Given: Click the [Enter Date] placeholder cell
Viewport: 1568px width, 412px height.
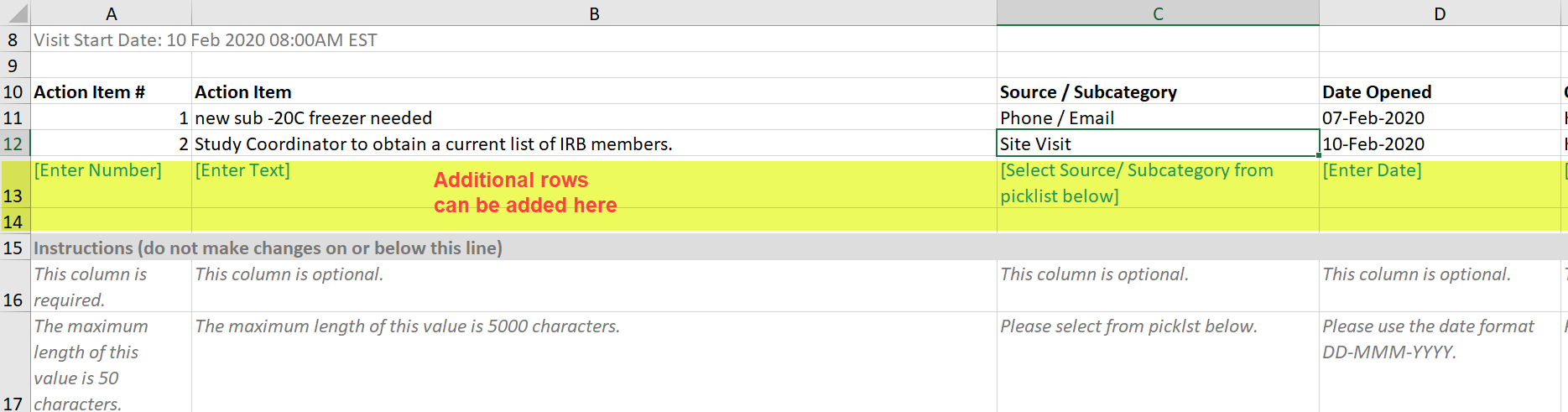Looking at the screenshot, I should (1440, 183).
